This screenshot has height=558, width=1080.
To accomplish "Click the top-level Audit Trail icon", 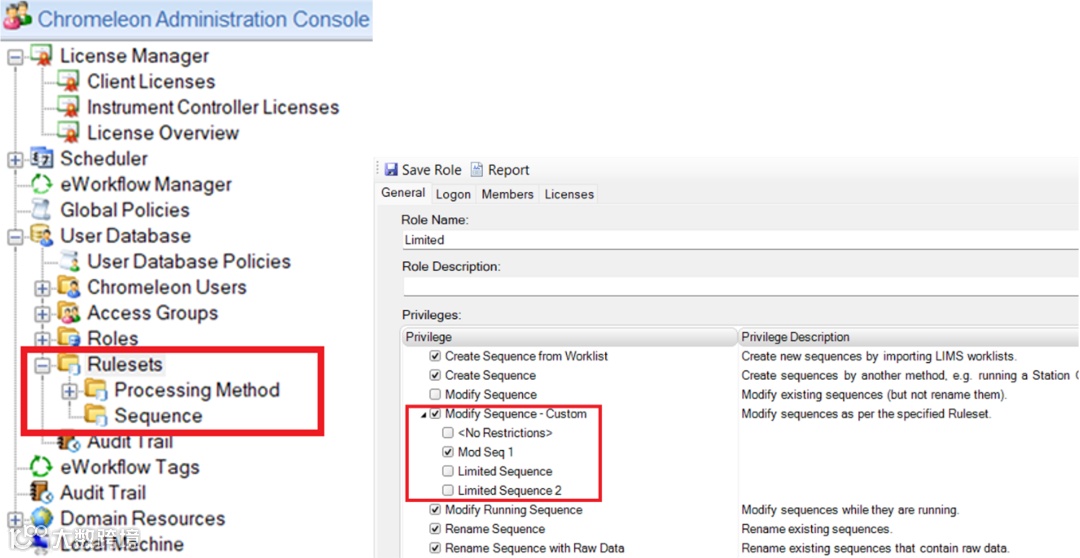I will (x=41, y=493).
